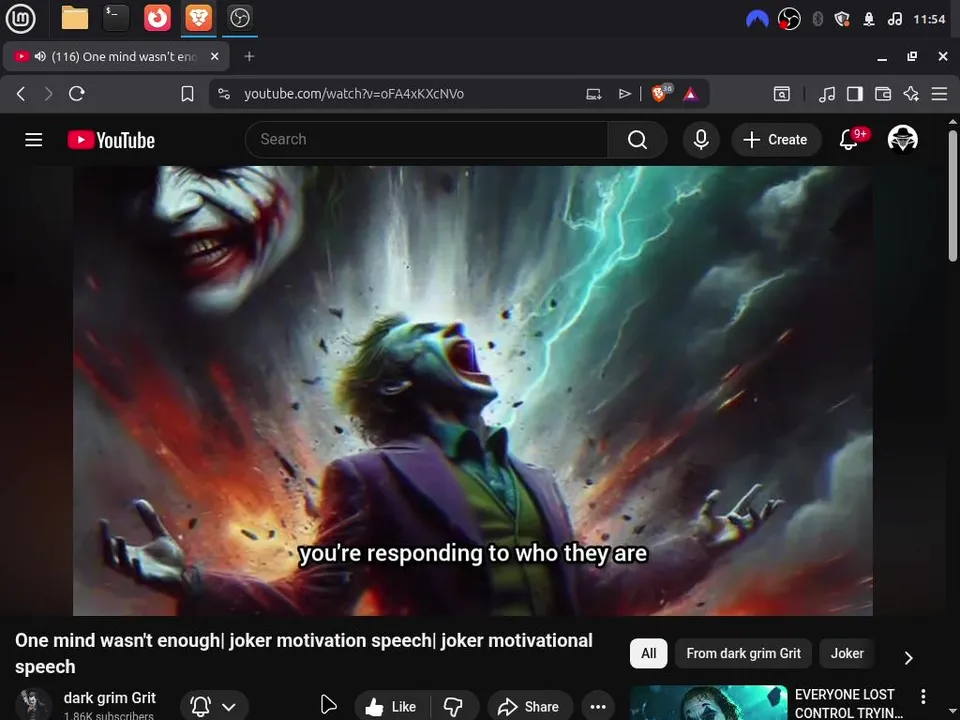The width and height of the screenshot is (960, 720).
Task: Go forward in browser history
Action: [48, 94]
